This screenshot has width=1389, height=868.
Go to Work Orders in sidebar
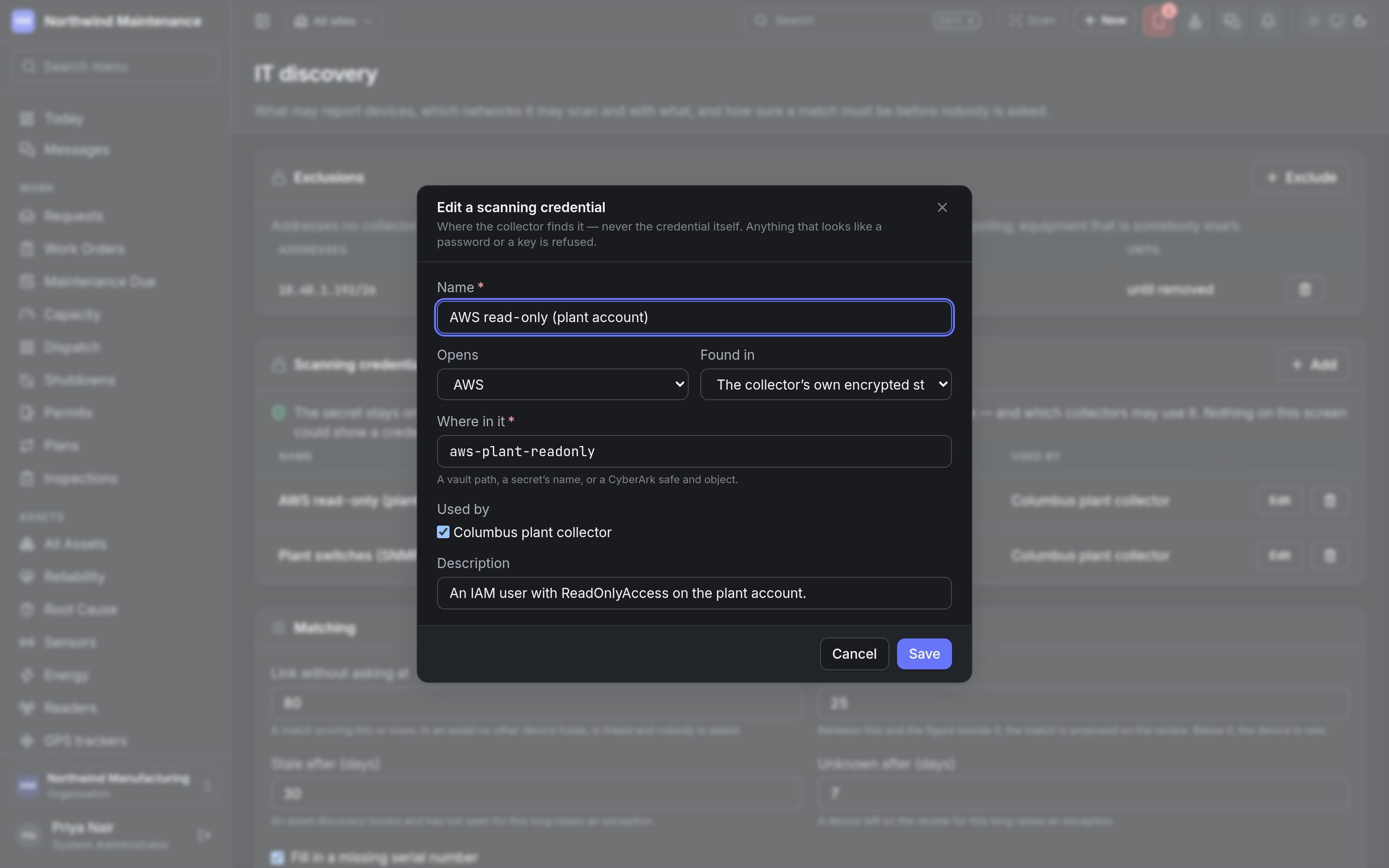[x=115, y=249]
